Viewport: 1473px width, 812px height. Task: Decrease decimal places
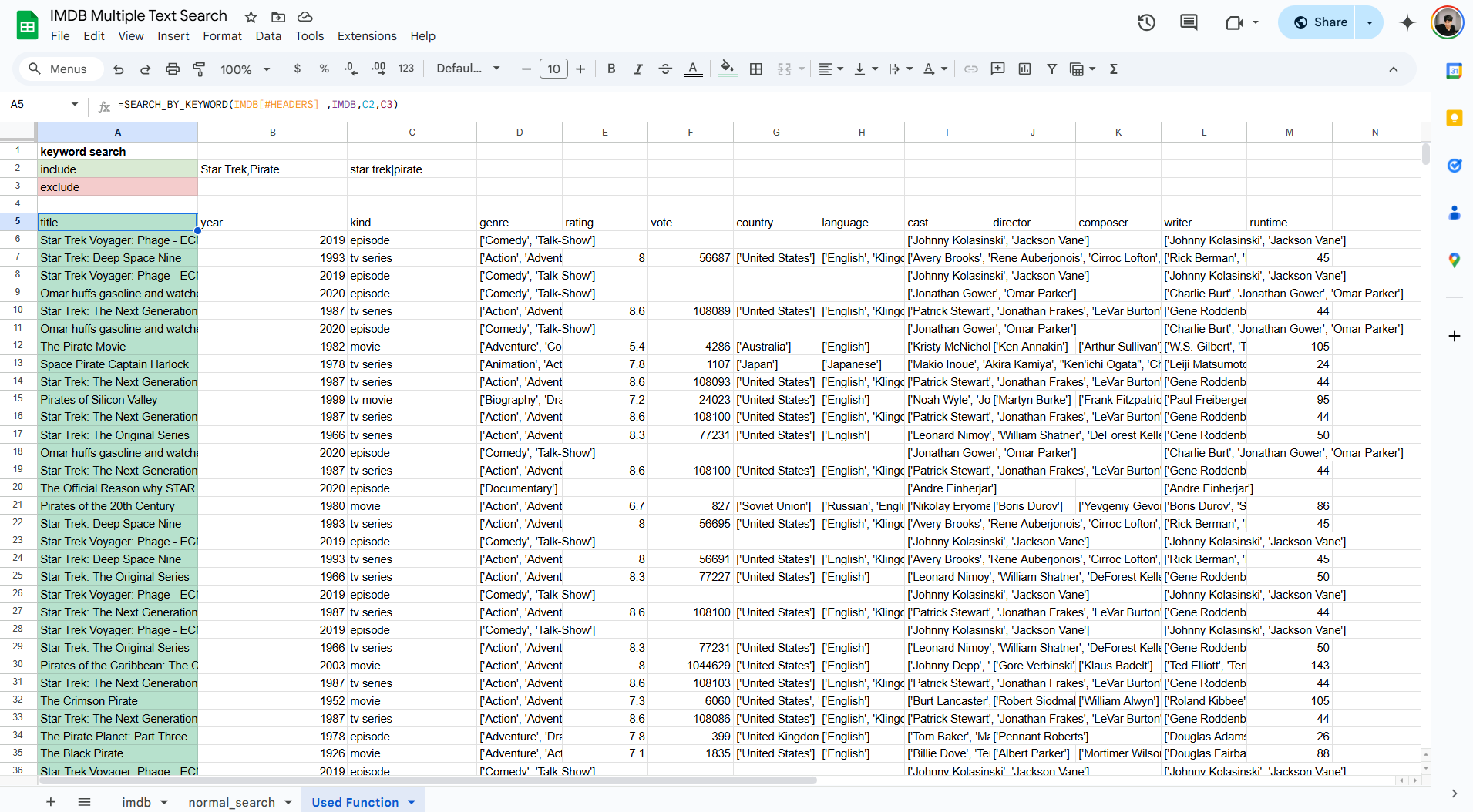coord(351,69)
